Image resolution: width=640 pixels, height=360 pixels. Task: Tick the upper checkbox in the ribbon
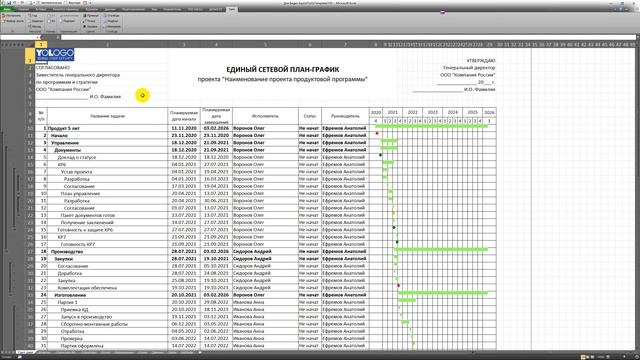[49, 16]
